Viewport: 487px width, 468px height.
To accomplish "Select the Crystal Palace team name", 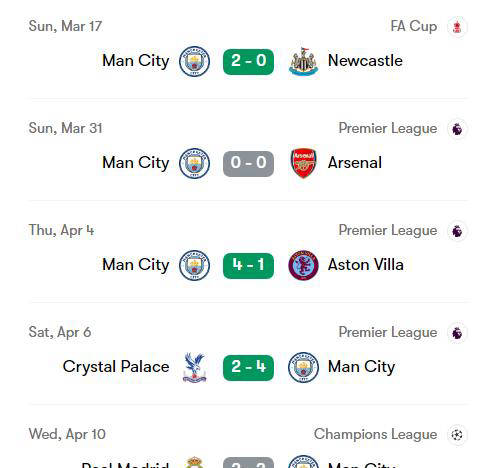I will (x=116, y=367).
